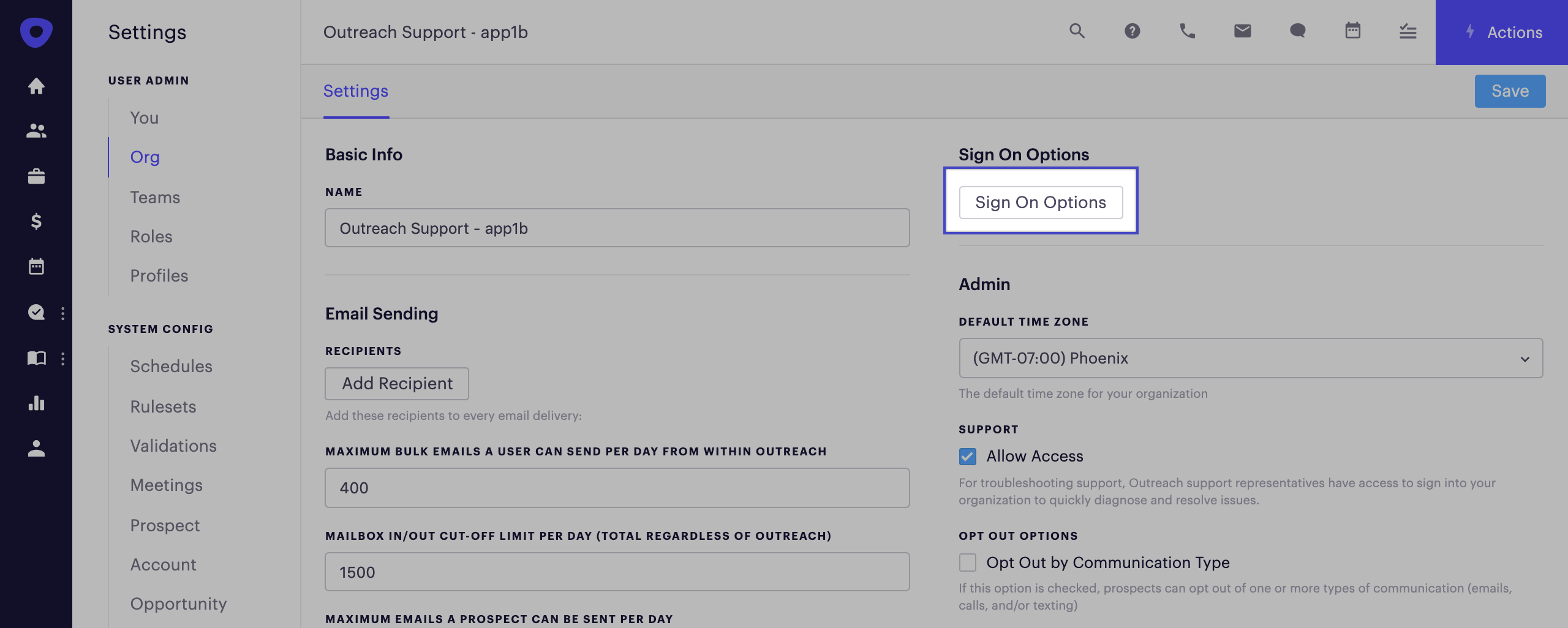Viewport: 1568px width, 628px height.
Task: Expand options dots beside checkmark icon
Action: click(x=62, y=313)
